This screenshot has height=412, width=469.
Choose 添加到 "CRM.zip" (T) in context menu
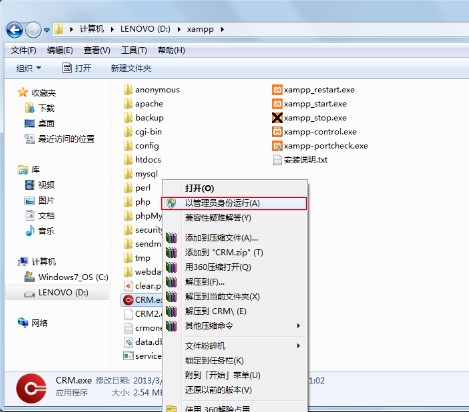click(x=235, y=252)
